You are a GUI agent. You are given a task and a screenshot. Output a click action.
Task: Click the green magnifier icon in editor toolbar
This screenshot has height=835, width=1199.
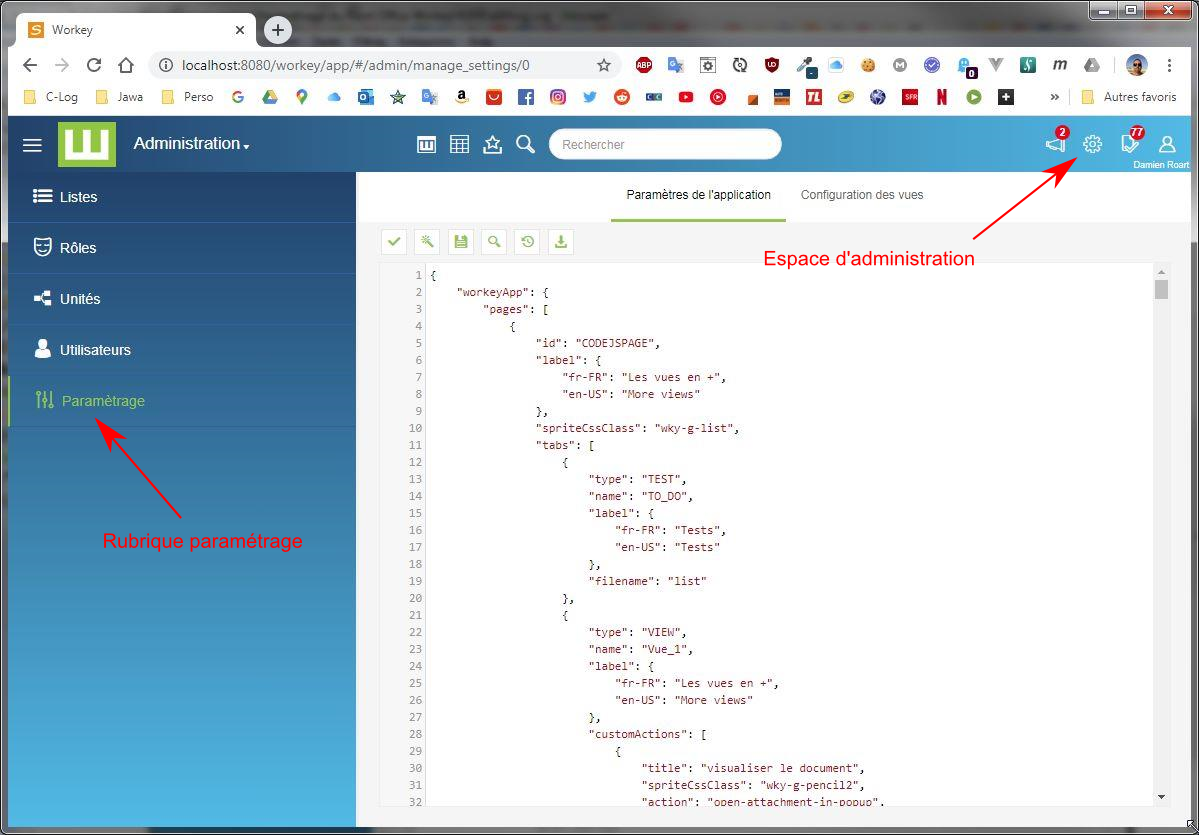[494, 241]
